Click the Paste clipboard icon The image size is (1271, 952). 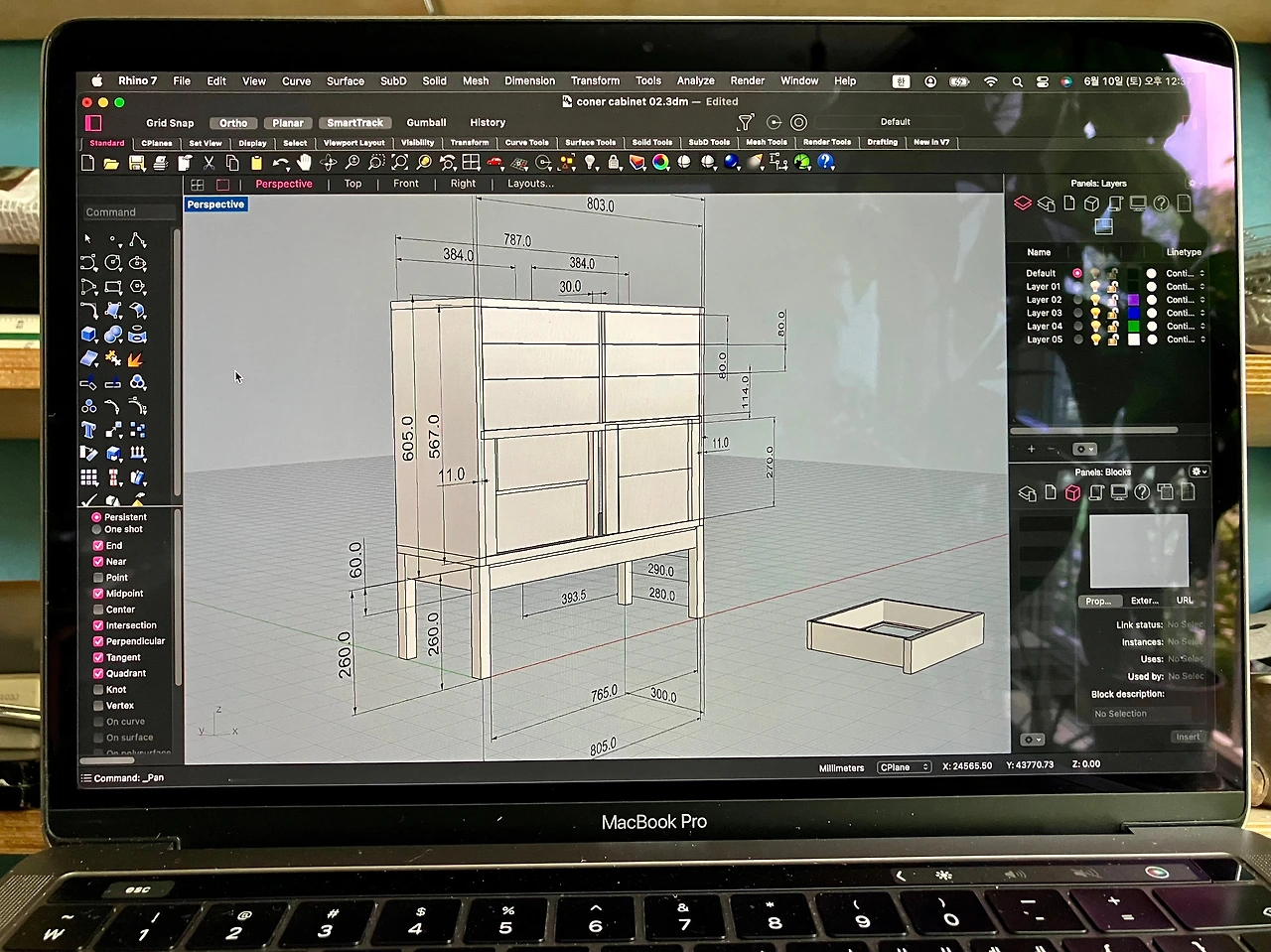(256, 163)
